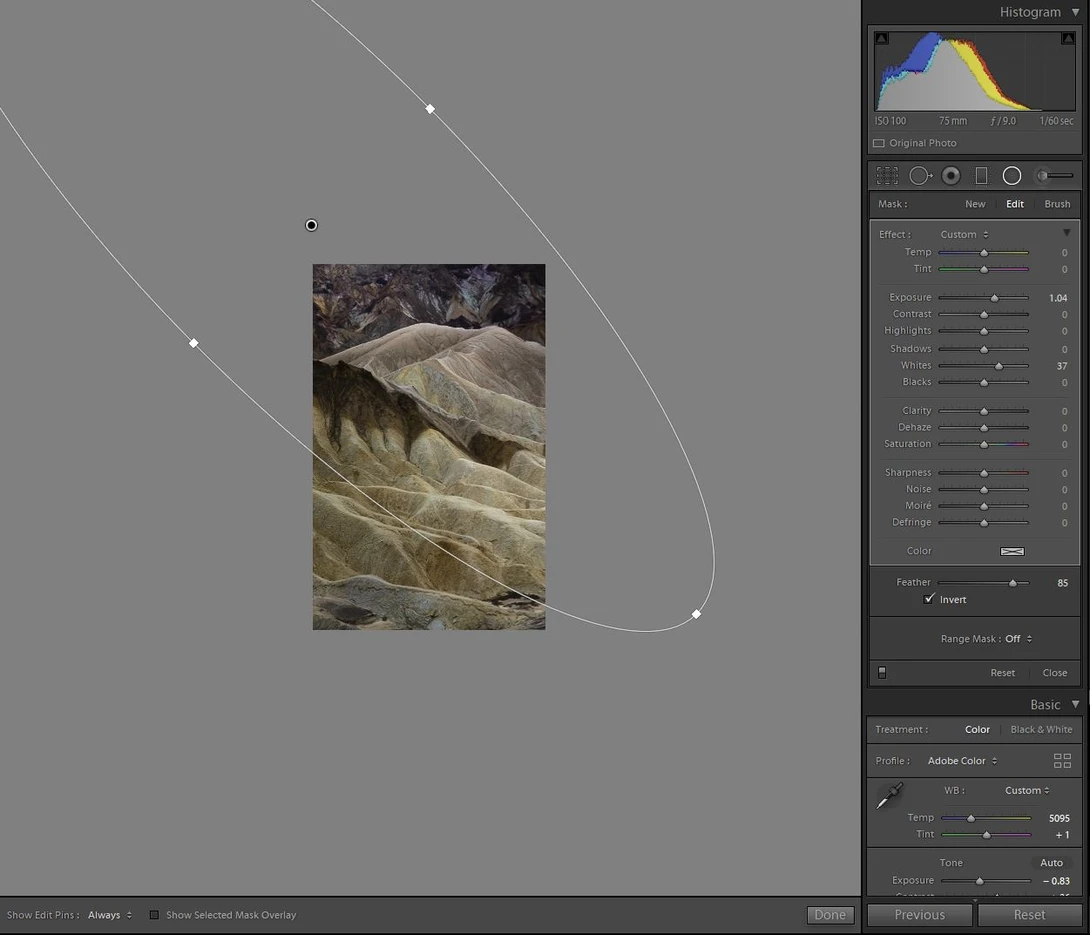This screenshot has width=1090, height=935.
Task: Collapse the Histogram panel
Action: 1075,12
